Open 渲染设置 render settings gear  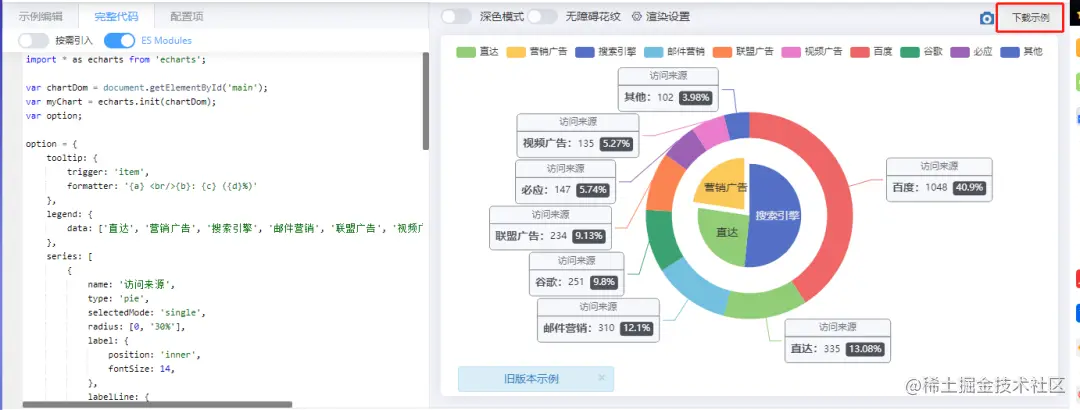[661, 17]
